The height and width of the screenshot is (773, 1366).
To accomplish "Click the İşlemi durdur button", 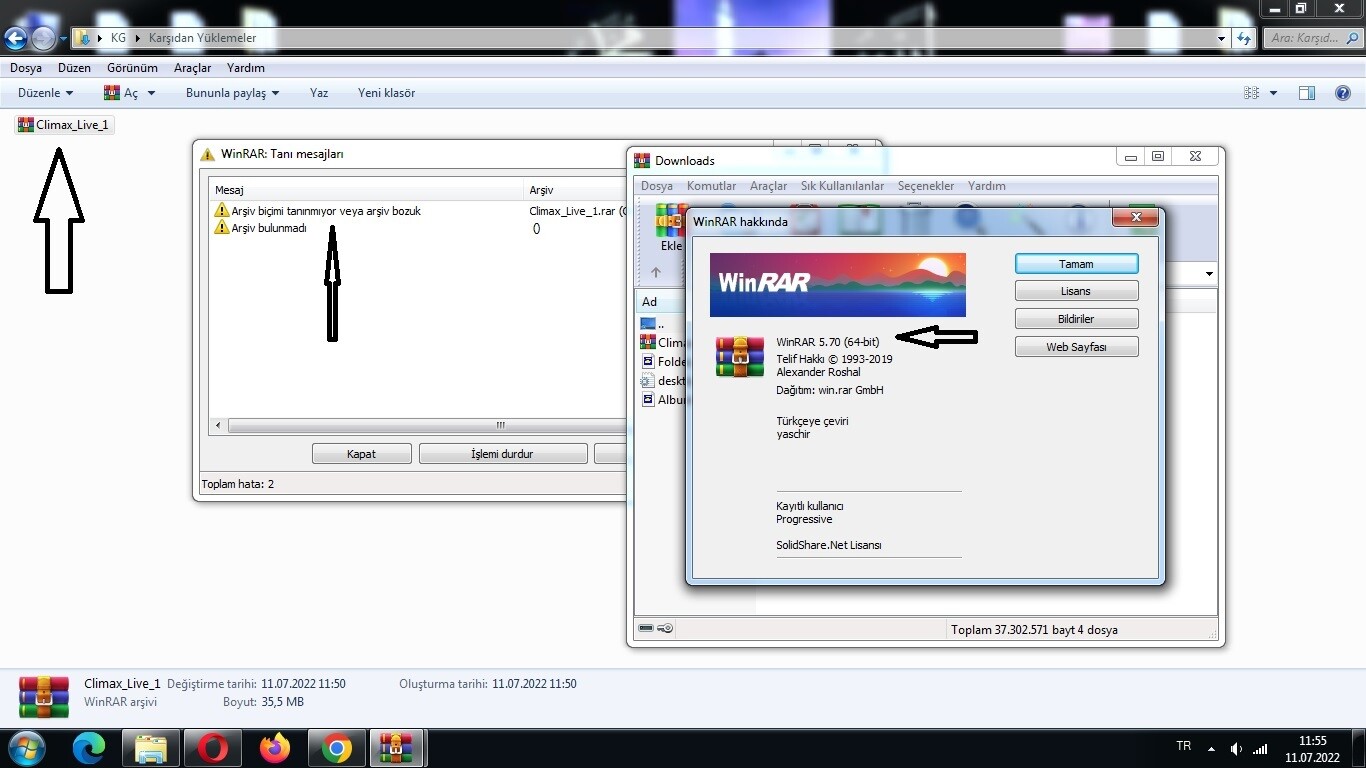I will [x=503, y=454].
